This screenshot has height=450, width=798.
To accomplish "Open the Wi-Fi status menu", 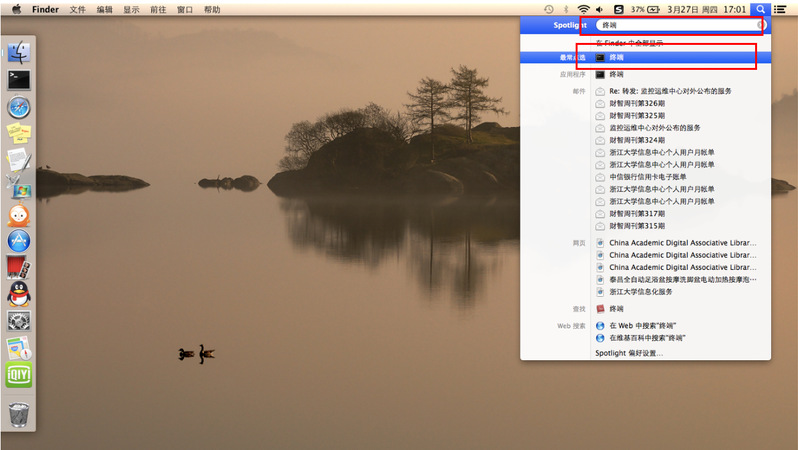I will click(583, 9).
